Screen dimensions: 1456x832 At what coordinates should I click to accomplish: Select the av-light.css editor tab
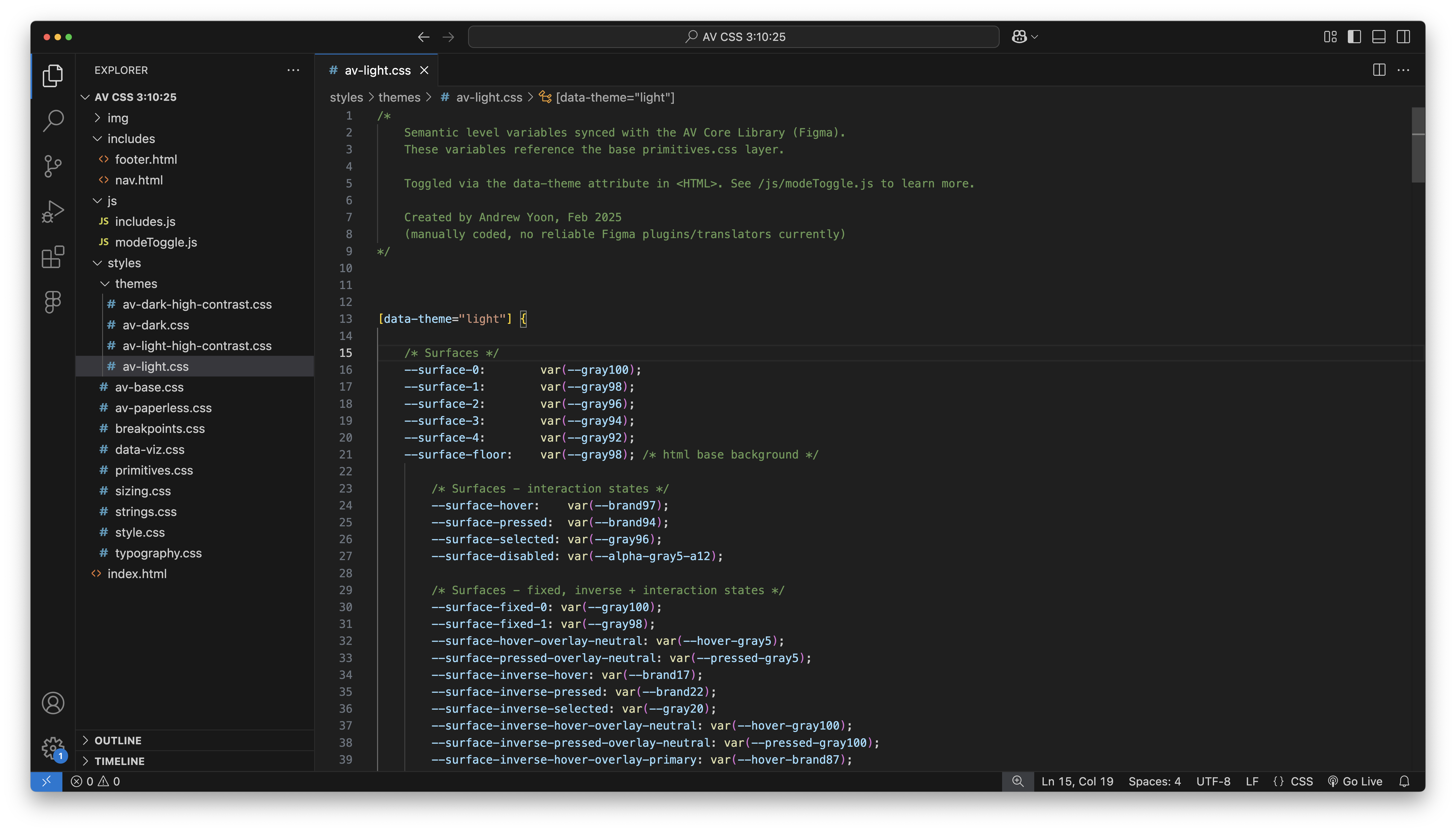coord(376,70)
